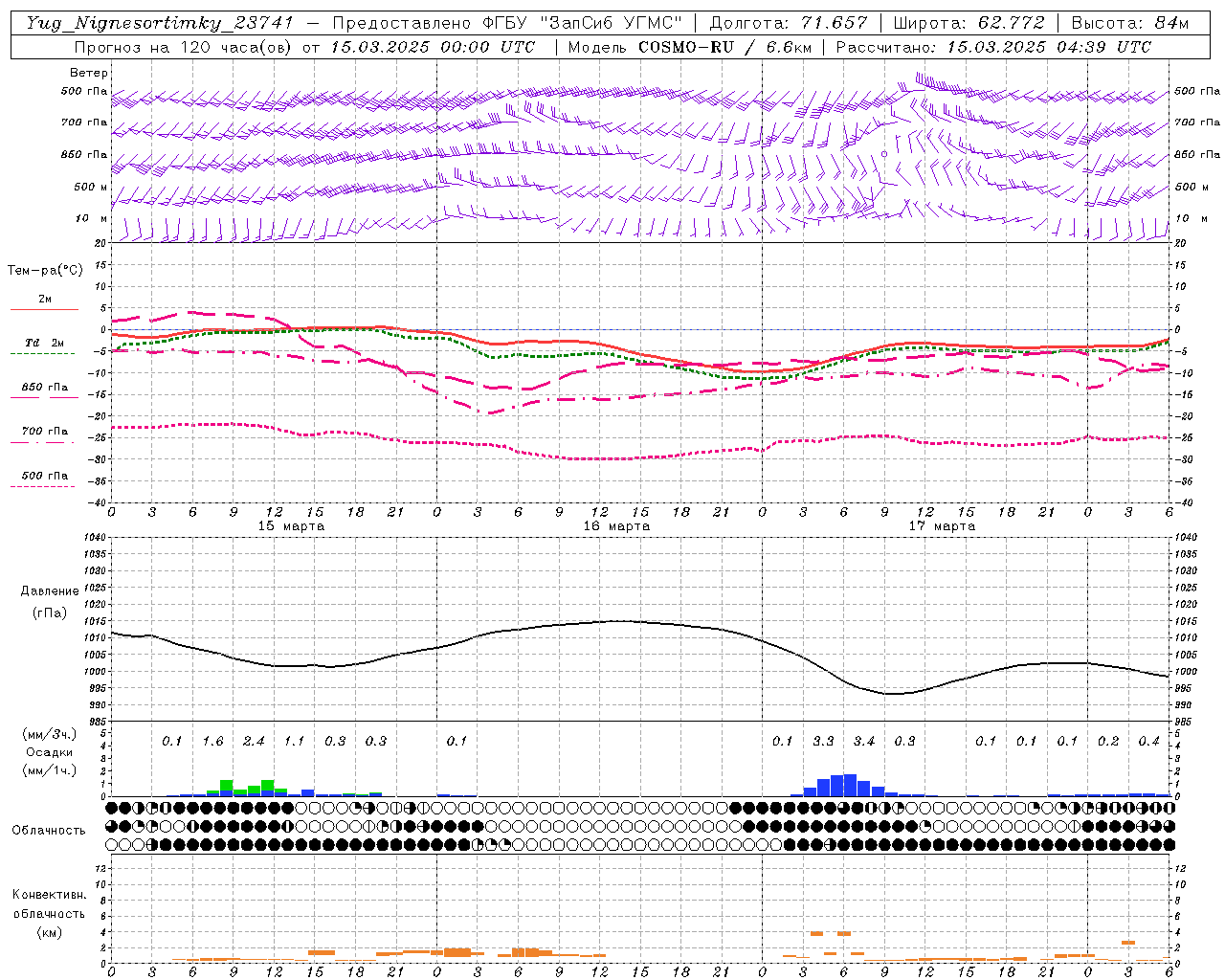
Task: Click the (мм/3ч.) precipitation unit label
Action: [x=50, y=734]
